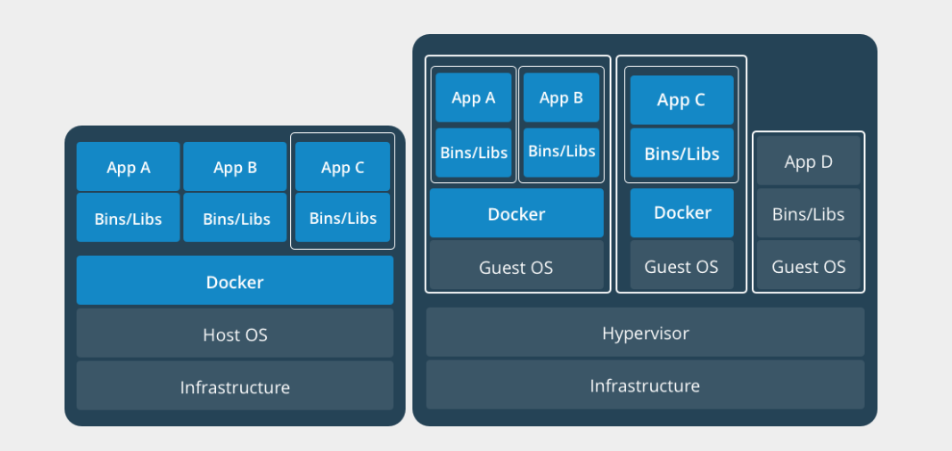Click App B in the Host OS diagram
Viewport: 952px width, 451px height.
click(235, 166)
